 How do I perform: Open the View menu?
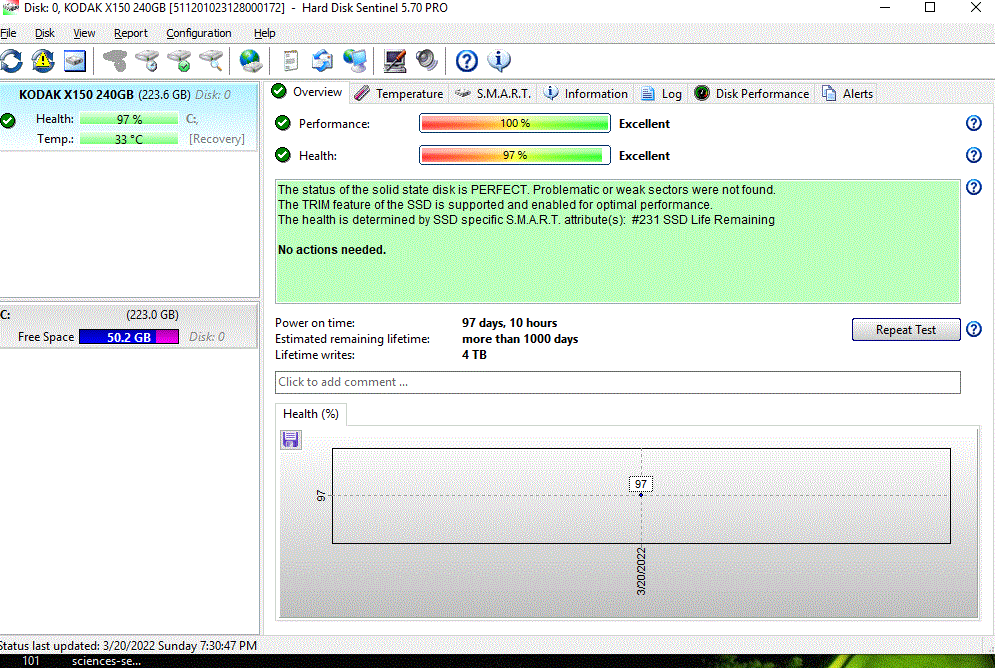(x=84, y=33)
